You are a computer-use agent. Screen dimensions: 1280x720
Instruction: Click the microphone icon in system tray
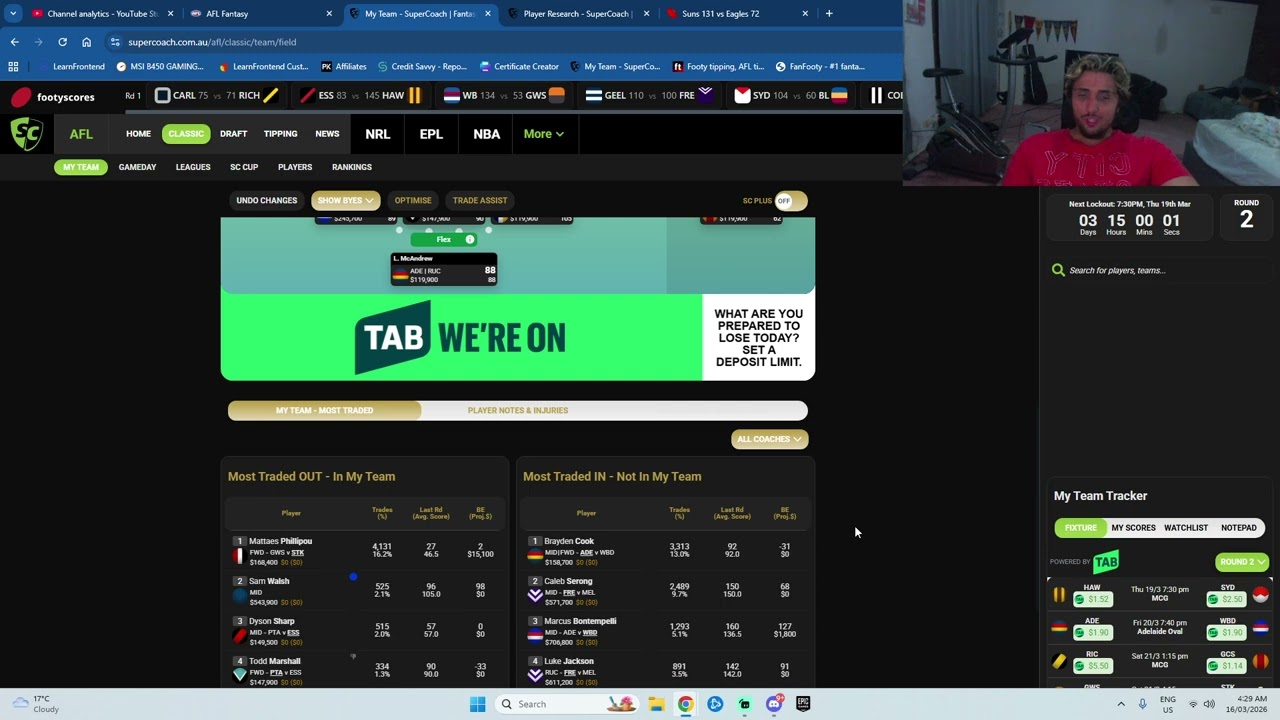(1142, 704)
